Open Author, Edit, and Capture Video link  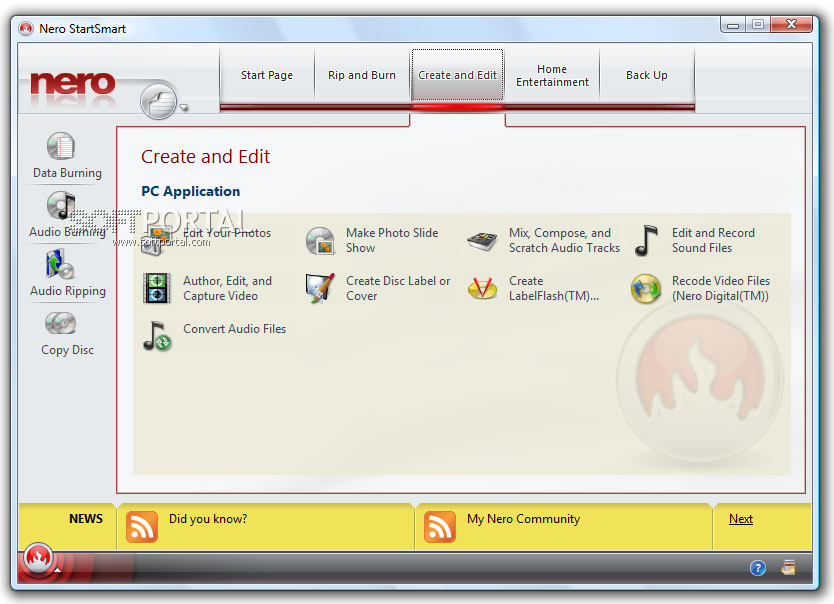click(228, 288)
